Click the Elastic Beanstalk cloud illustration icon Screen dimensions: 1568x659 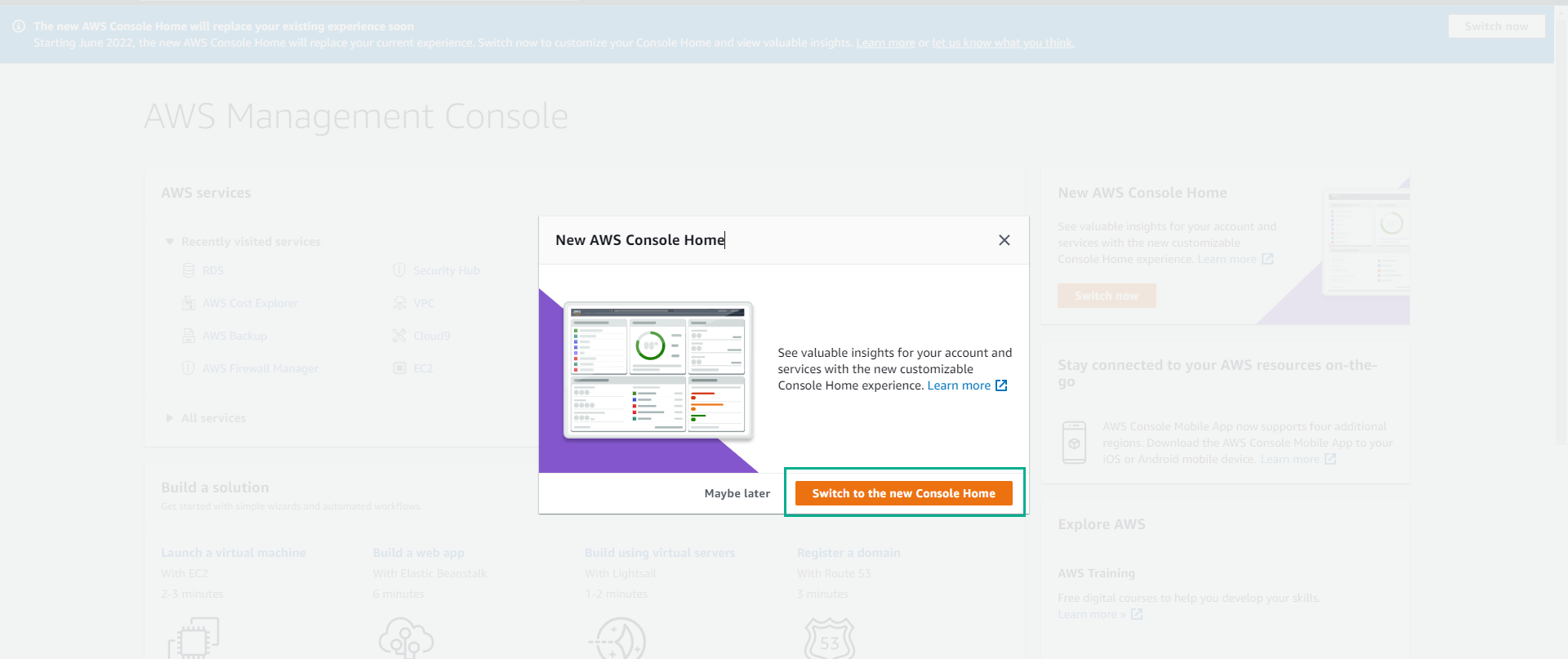pyautogui.click(x=406, y=638)
